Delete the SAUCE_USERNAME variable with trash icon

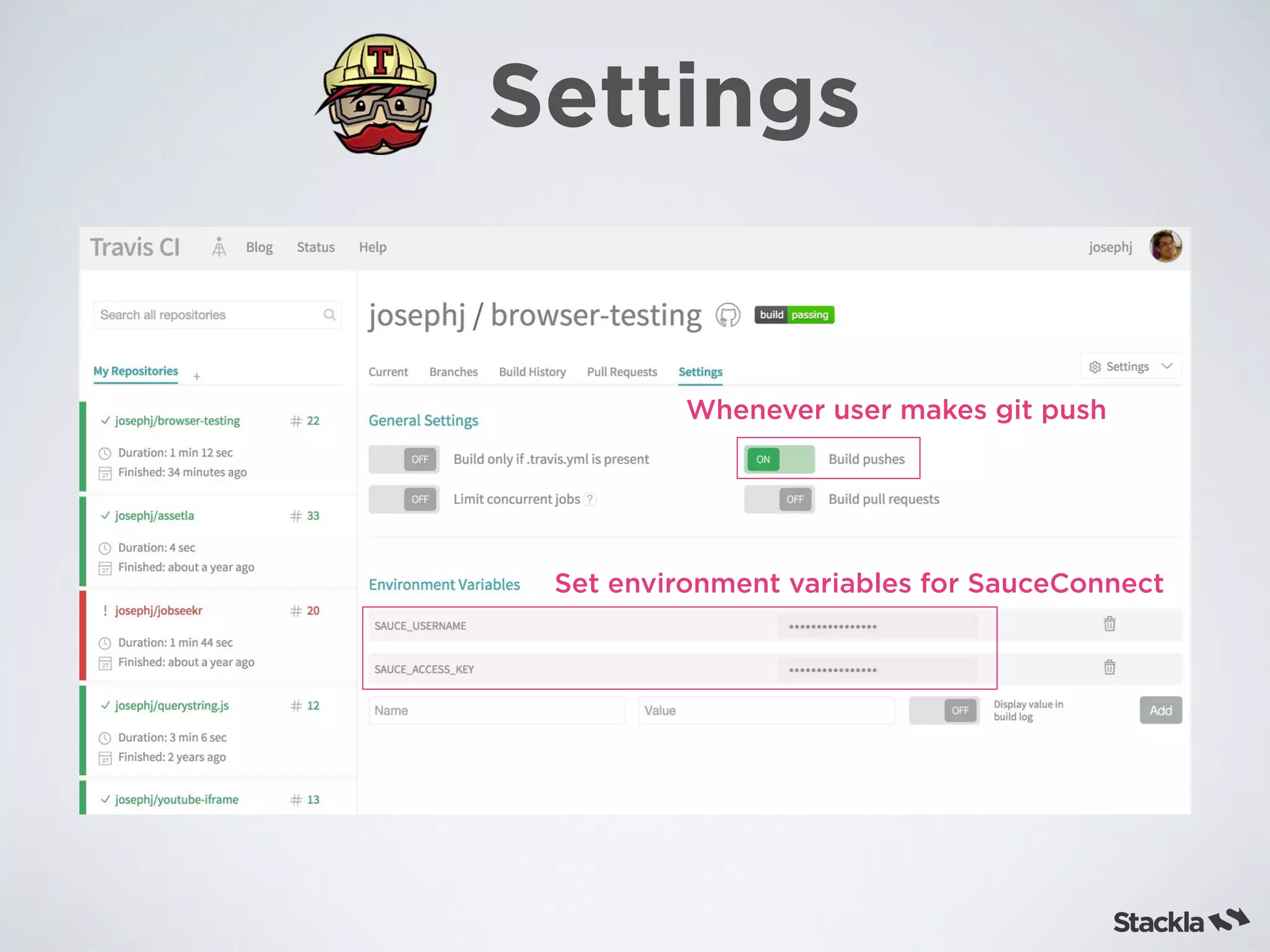pos(1109,624)
